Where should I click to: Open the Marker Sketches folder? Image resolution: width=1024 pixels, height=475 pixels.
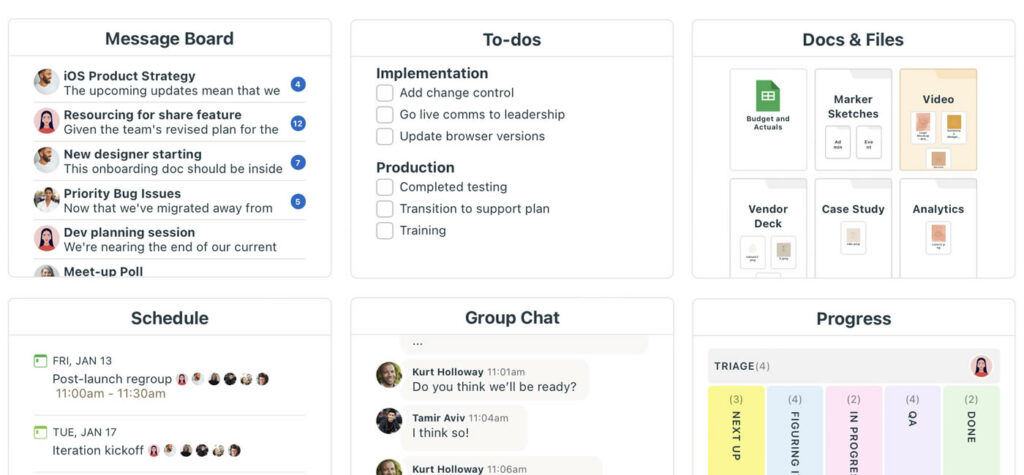pyautogui.click(x=853, y=119)
